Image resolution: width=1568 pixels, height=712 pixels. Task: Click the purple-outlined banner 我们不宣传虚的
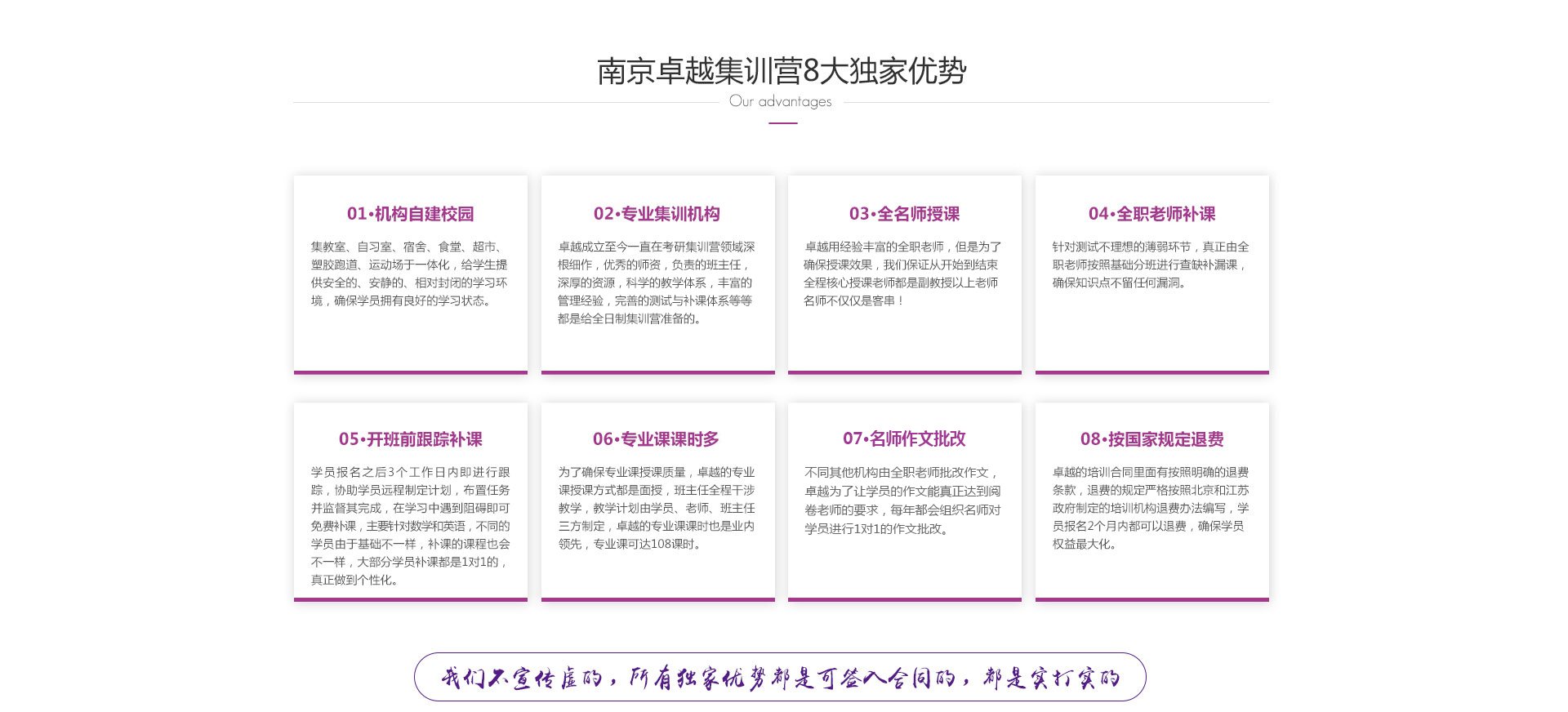tap(780, 677)
